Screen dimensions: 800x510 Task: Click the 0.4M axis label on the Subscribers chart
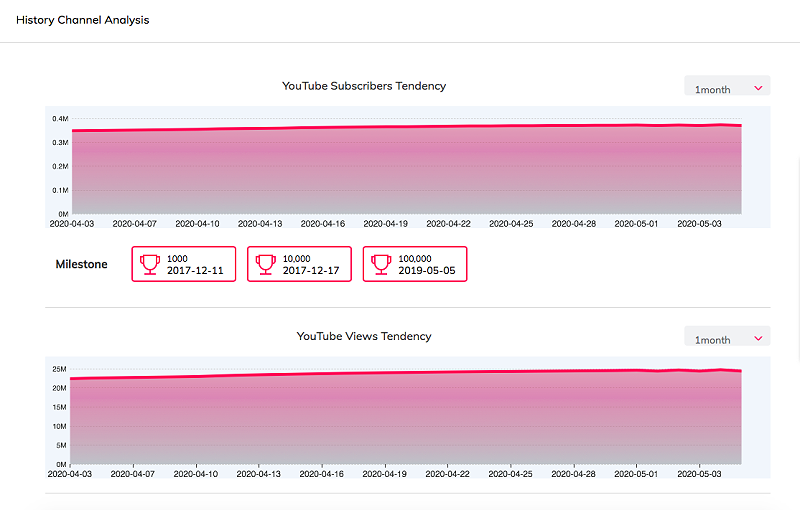coord(59,119)
